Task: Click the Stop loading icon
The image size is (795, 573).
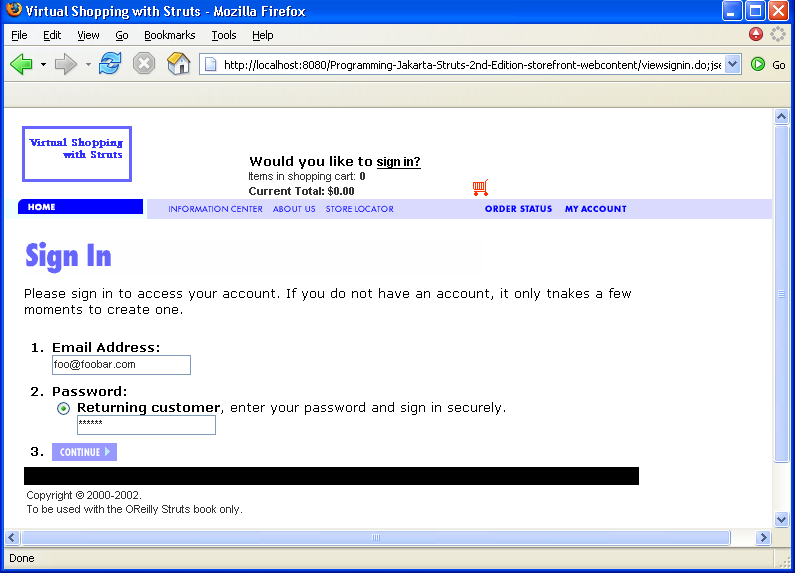Action: 144,64
